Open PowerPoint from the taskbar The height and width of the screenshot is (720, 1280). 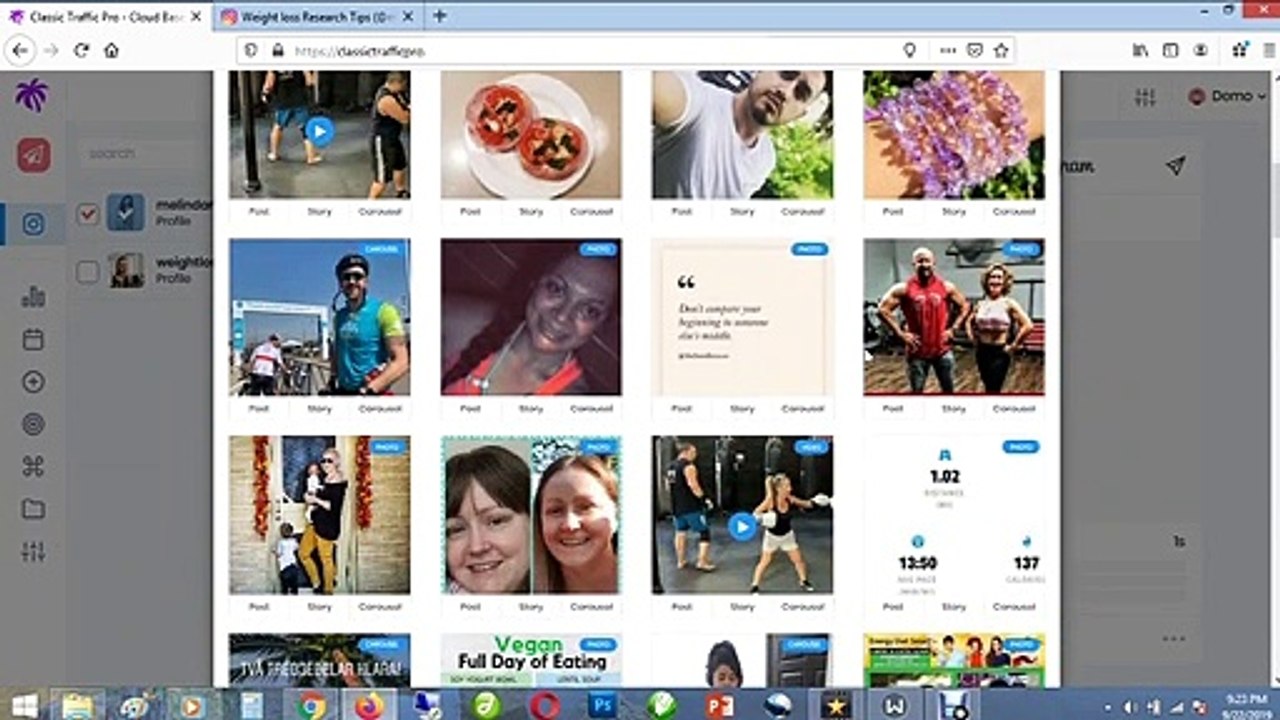click(x=718, y=705)
